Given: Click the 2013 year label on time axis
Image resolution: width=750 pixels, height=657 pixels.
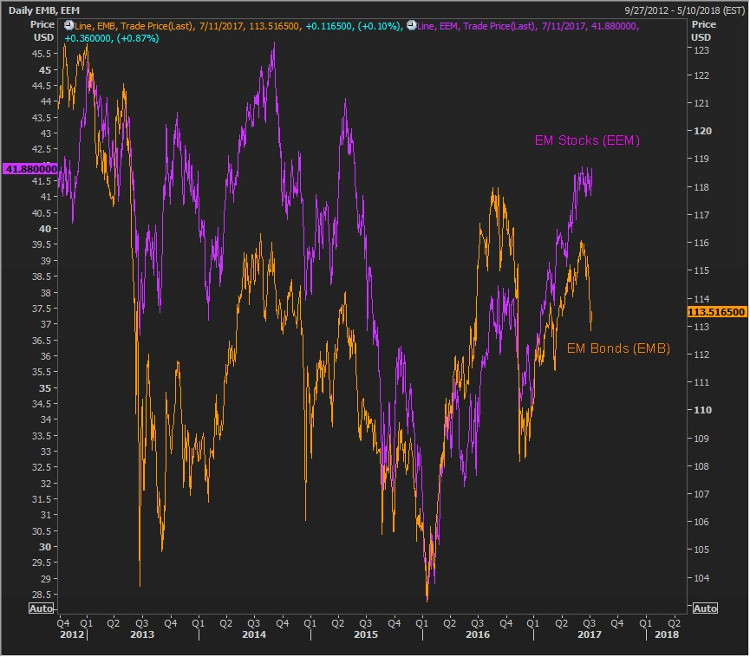Looking at the screenshot, I should (142, 634).
